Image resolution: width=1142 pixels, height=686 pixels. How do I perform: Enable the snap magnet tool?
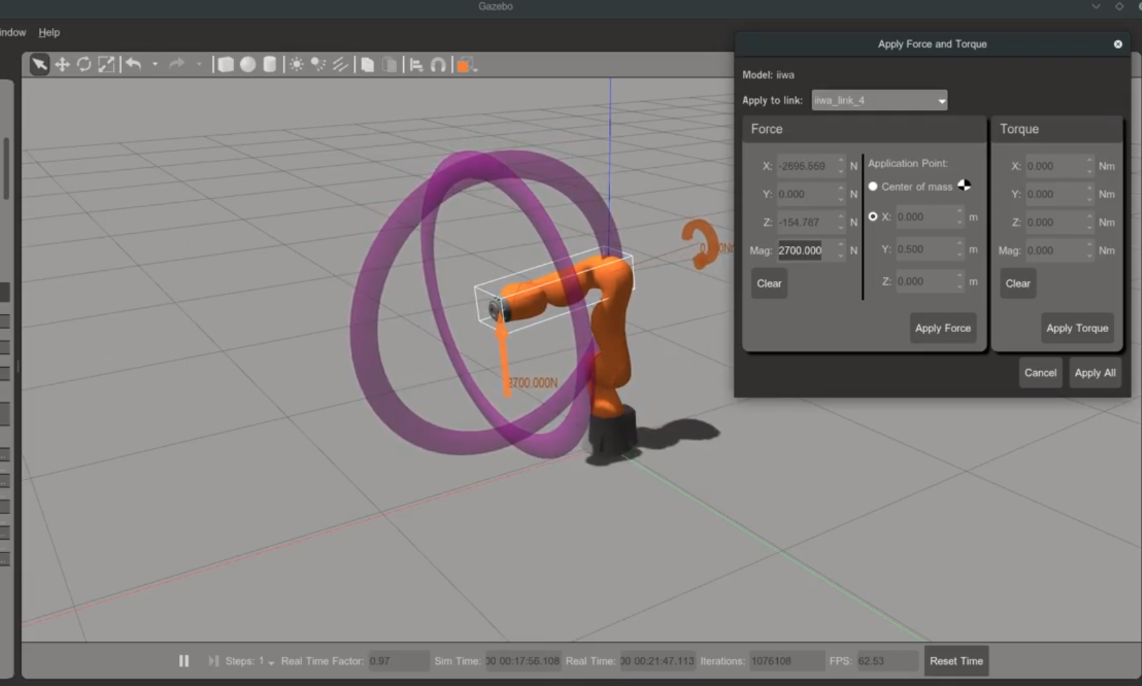438,65
